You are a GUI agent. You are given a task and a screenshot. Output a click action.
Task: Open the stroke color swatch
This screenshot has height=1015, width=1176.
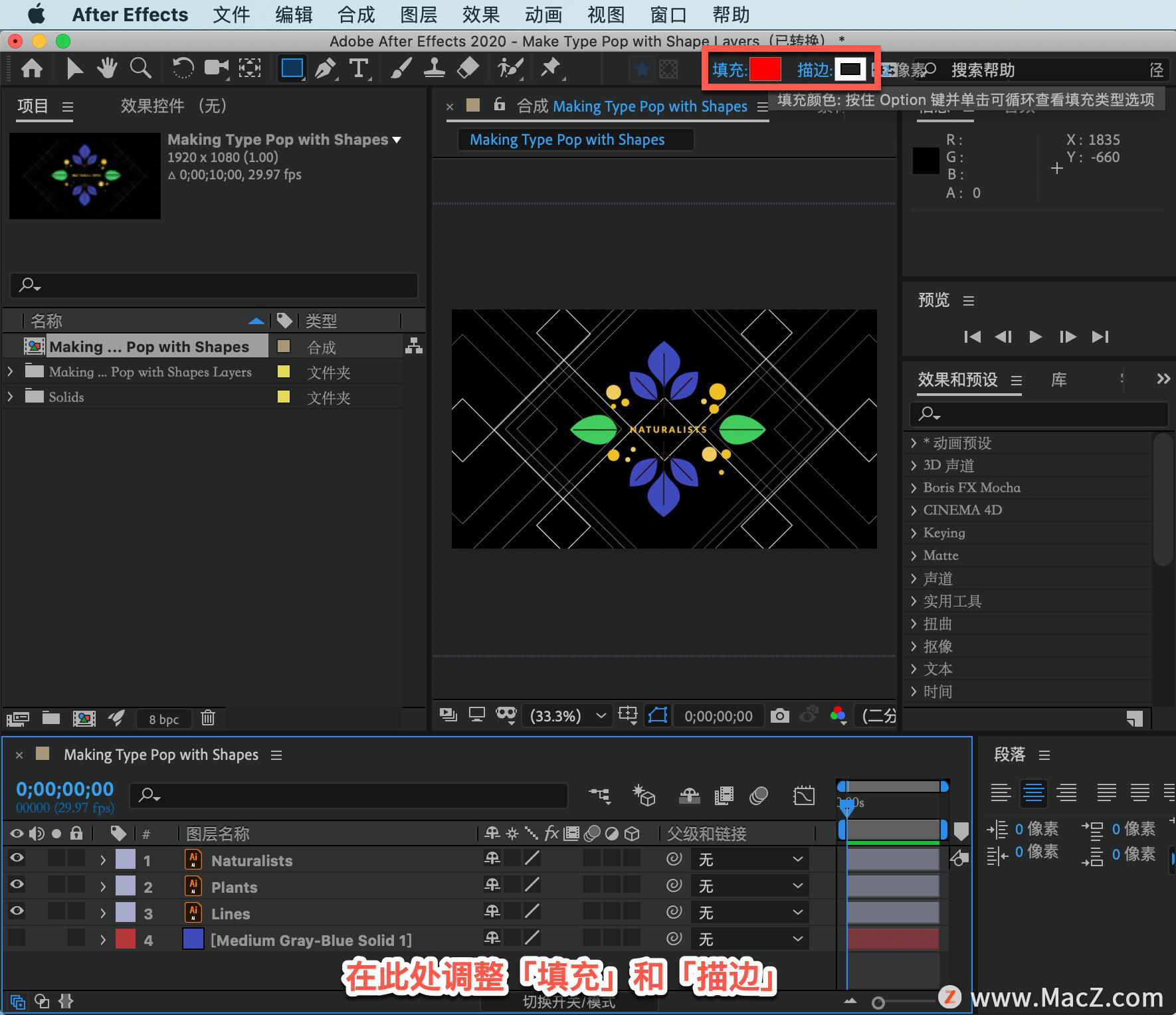(850, 69)
